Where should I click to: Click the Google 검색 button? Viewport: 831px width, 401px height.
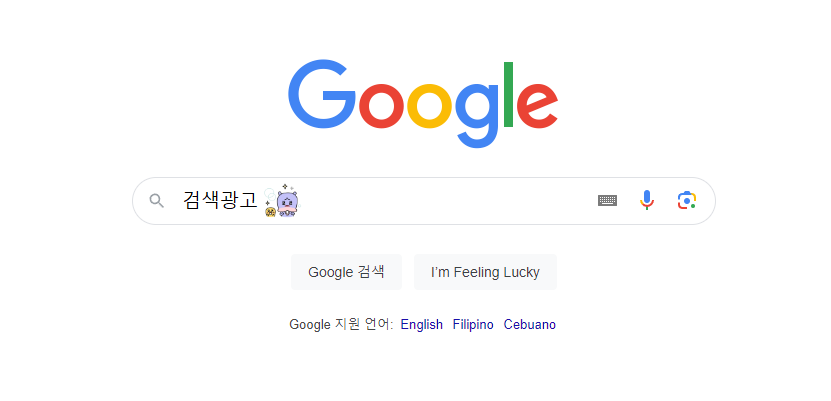[347, 272]
